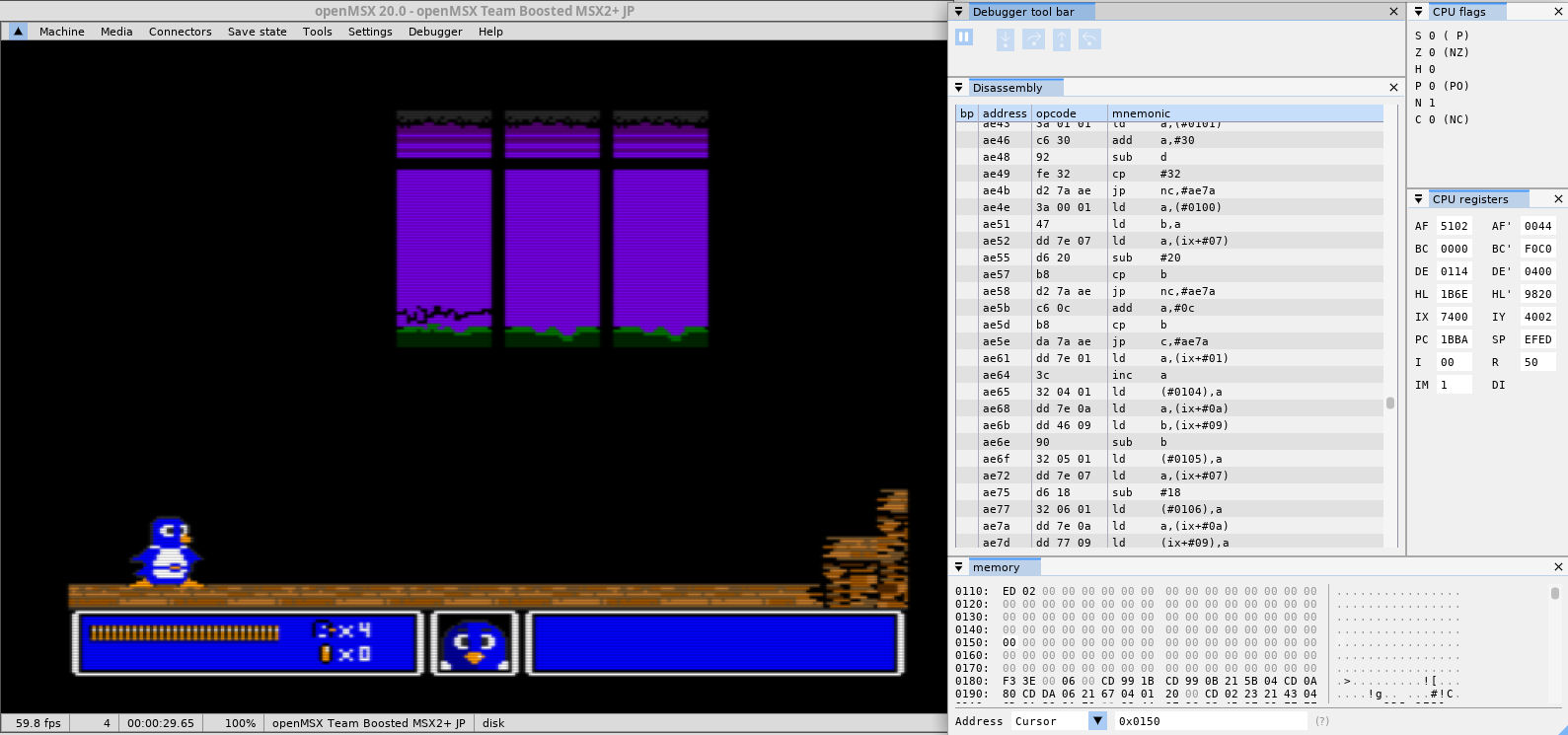The image size is (1568, 735).
Task: Open the Media menu
Action: (116, 32)
